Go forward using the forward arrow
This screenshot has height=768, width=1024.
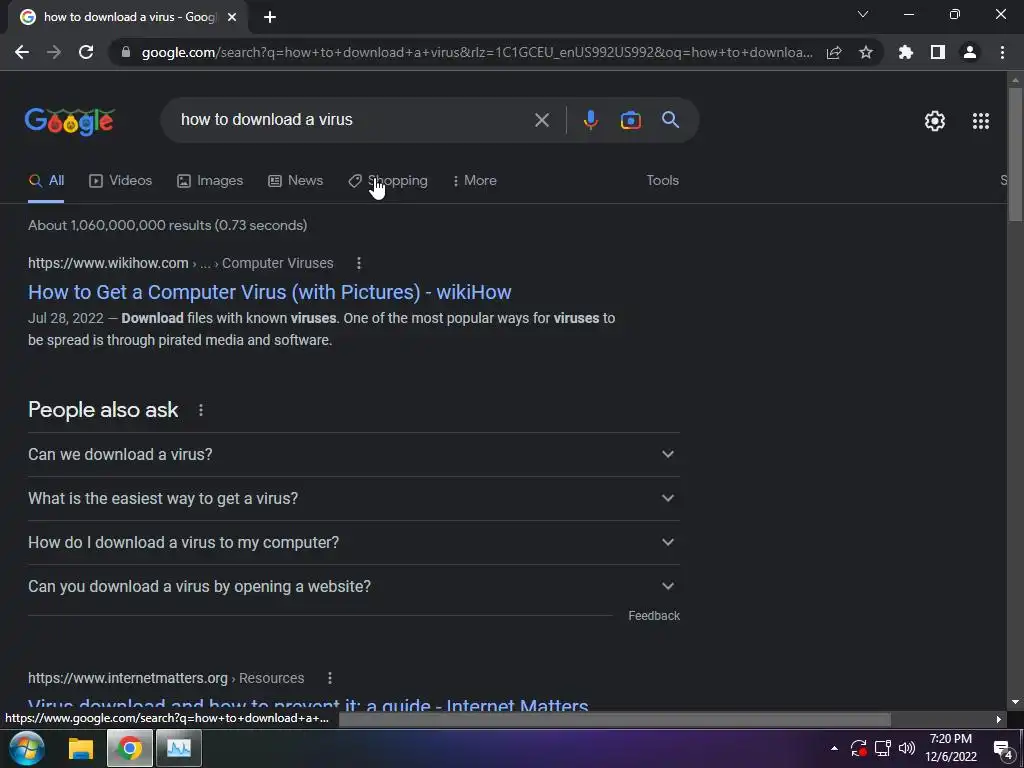click(x=54, y=52)
